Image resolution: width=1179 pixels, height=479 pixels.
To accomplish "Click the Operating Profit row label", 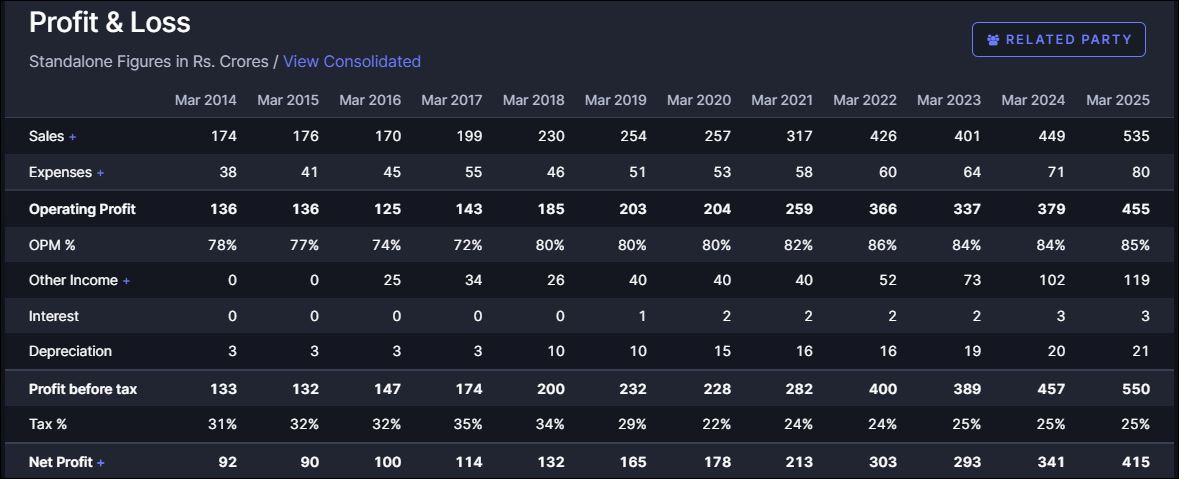I will coord(82,209).
